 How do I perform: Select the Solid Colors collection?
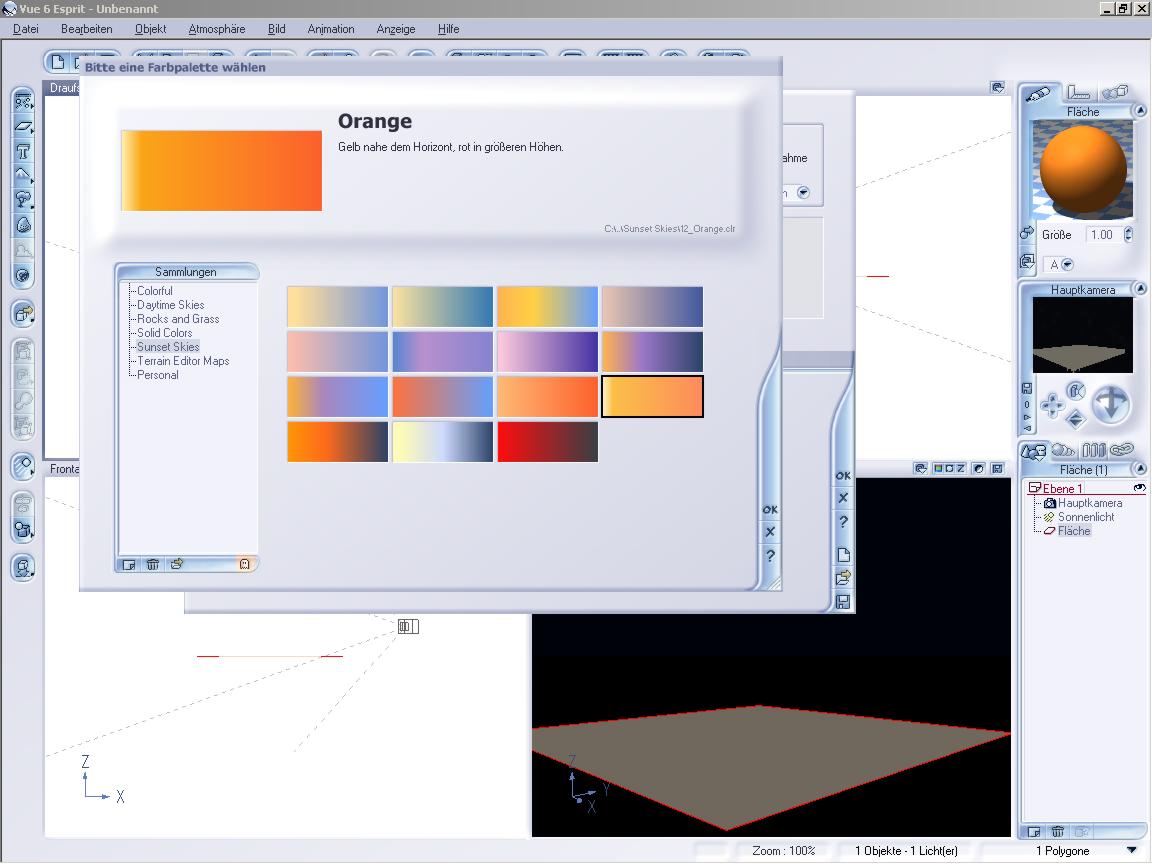165,333
